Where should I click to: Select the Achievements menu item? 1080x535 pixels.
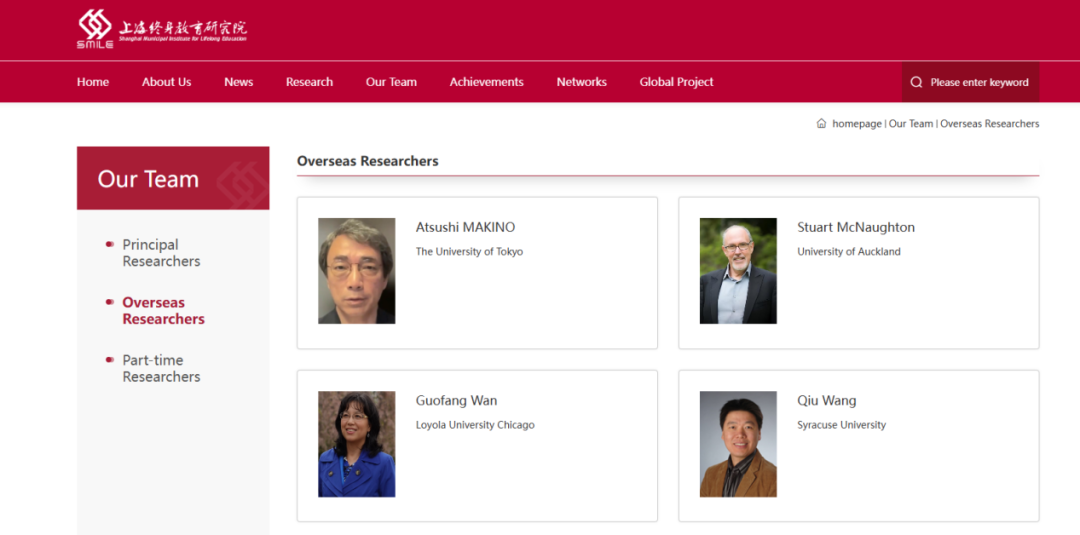click(486, 82)
